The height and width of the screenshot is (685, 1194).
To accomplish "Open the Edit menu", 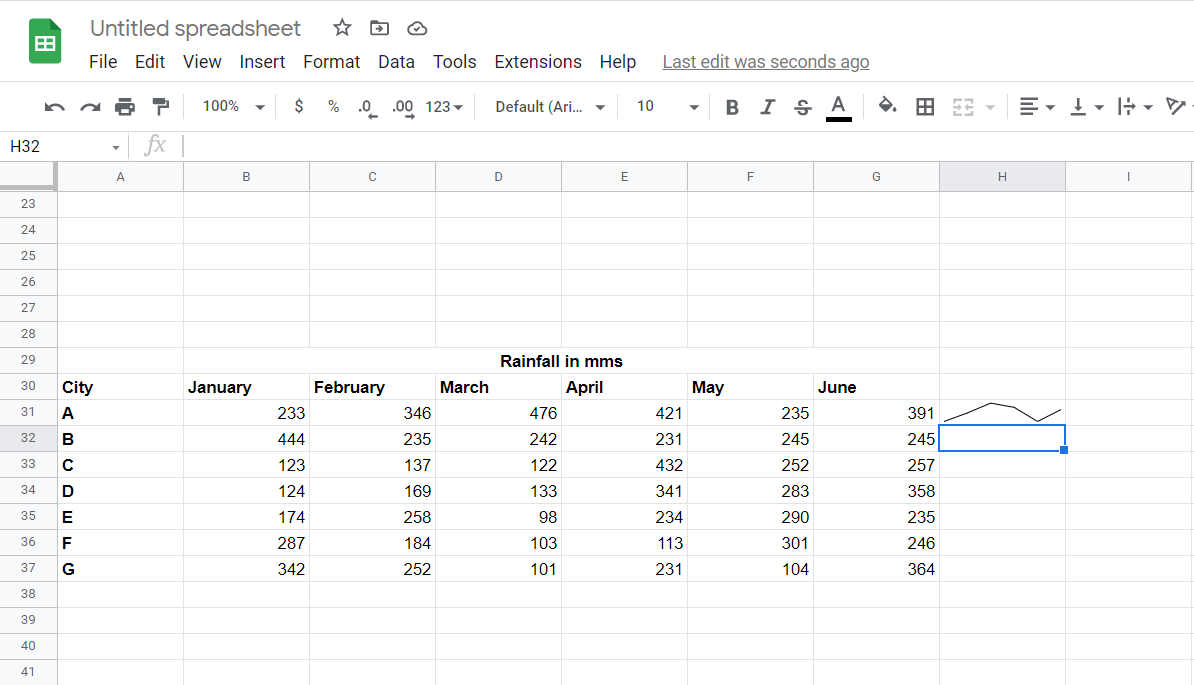I will tap(150, 62).
